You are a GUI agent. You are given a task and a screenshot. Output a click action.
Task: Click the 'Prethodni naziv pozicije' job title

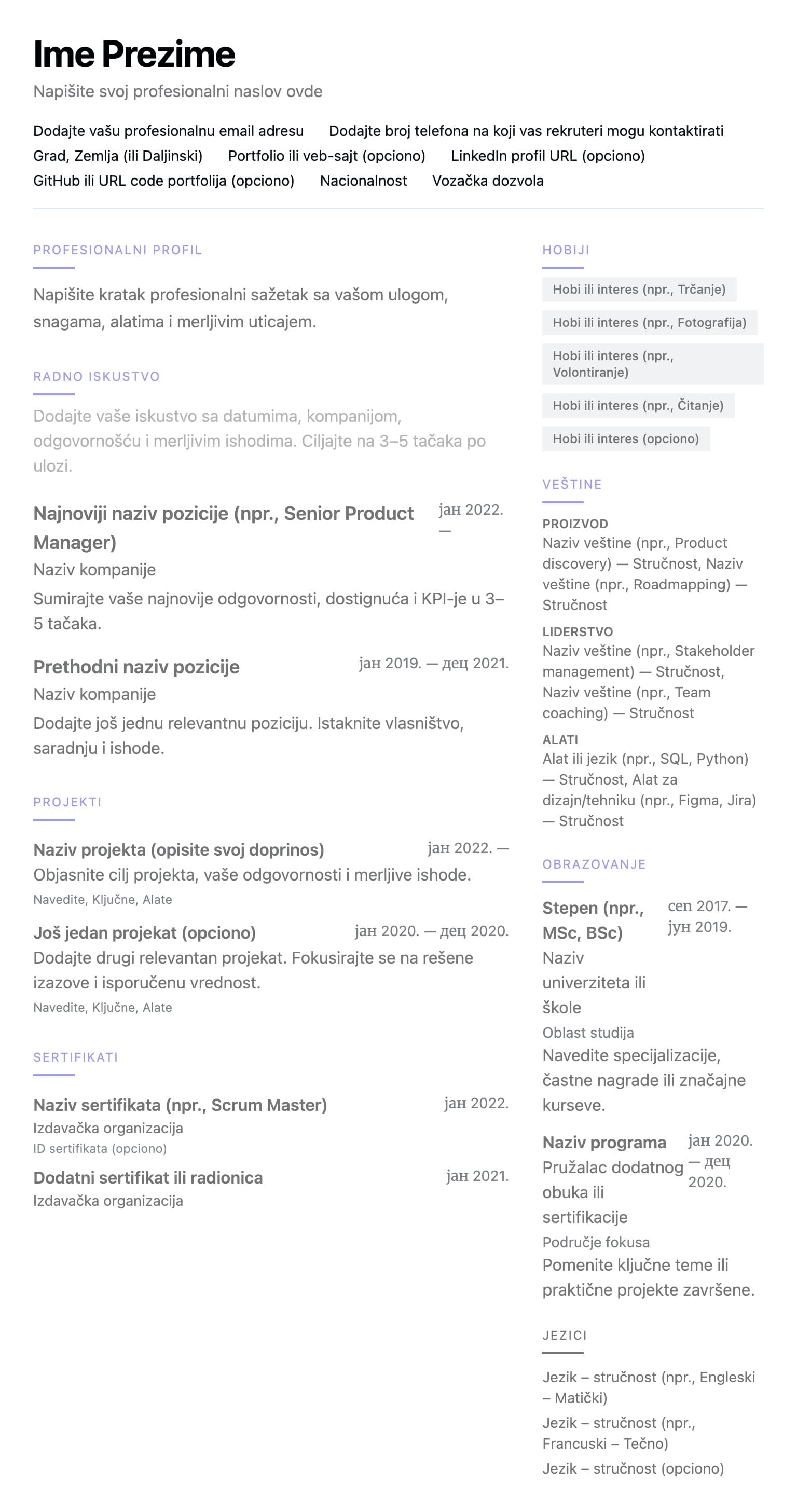pos(136,667)
